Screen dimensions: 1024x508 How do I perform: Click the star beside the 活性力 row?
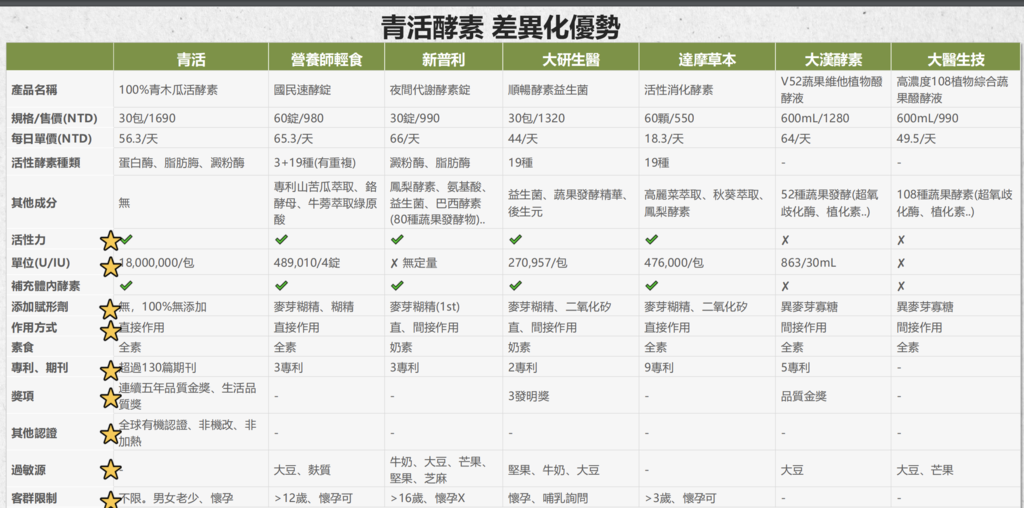point(110,241)
